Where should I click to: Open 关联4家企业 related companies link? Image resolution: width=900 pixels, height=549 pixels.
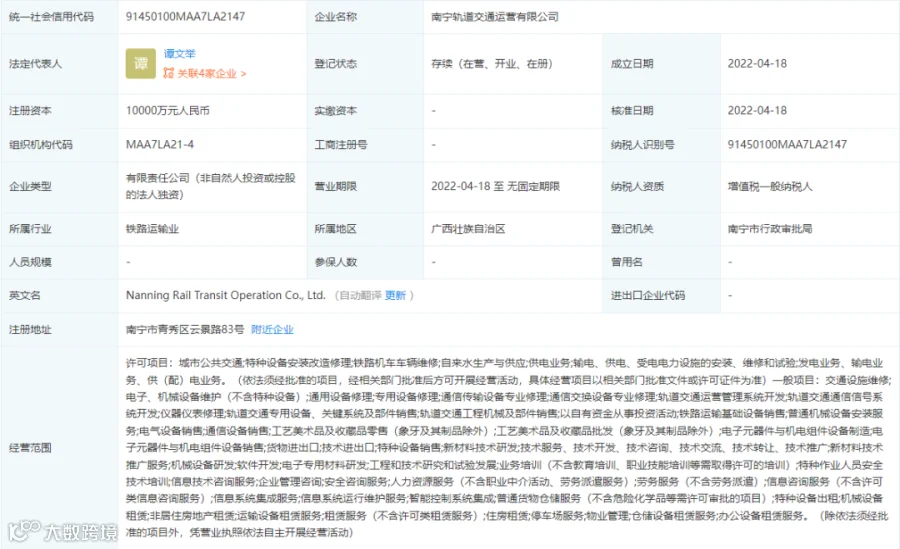click(x=205, y=74)
